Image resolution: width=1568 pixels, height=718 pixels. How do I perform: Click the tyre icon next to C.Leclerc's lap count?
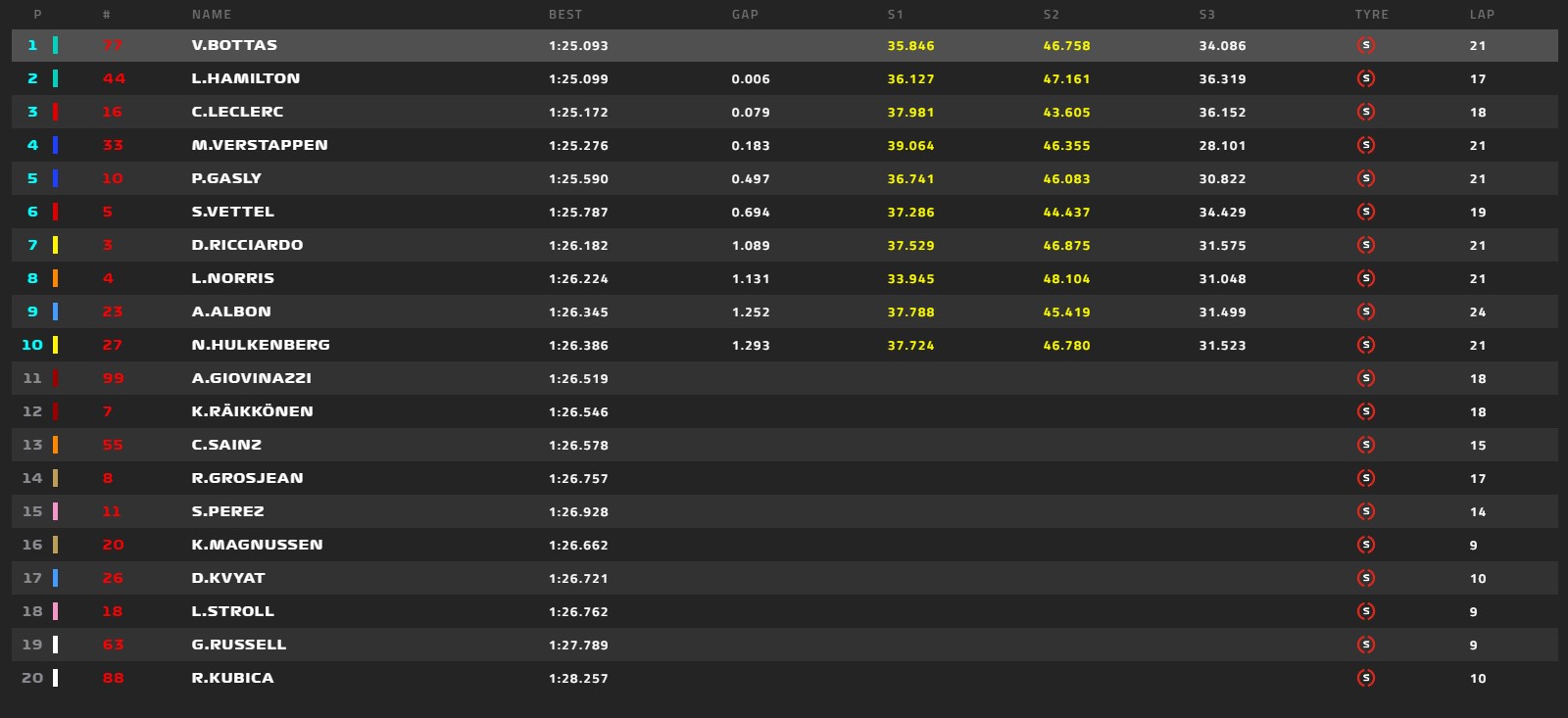coord(1366,112)
